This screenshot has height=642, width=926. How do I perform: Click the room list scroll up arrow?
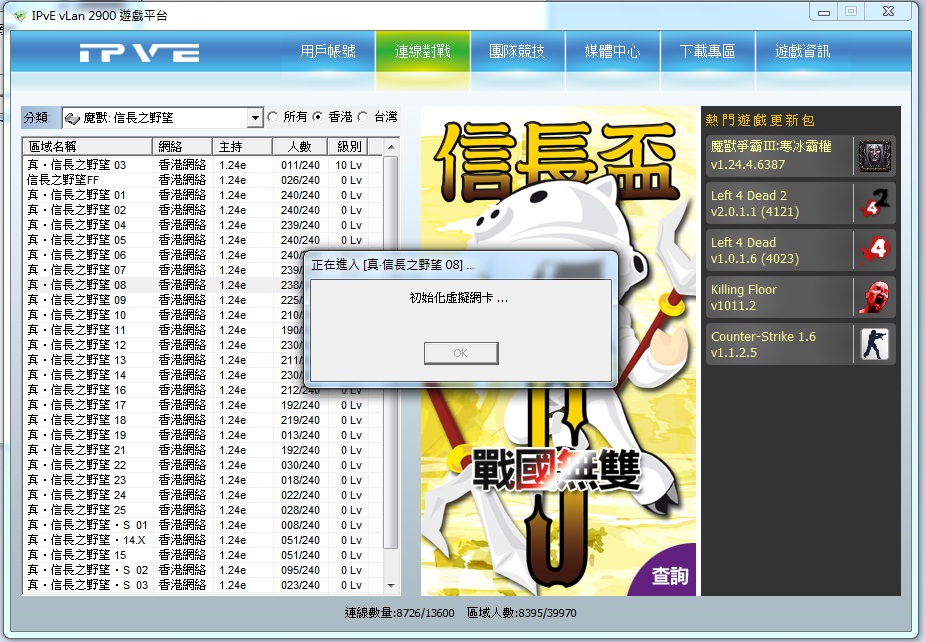click(x=390, y=146)
